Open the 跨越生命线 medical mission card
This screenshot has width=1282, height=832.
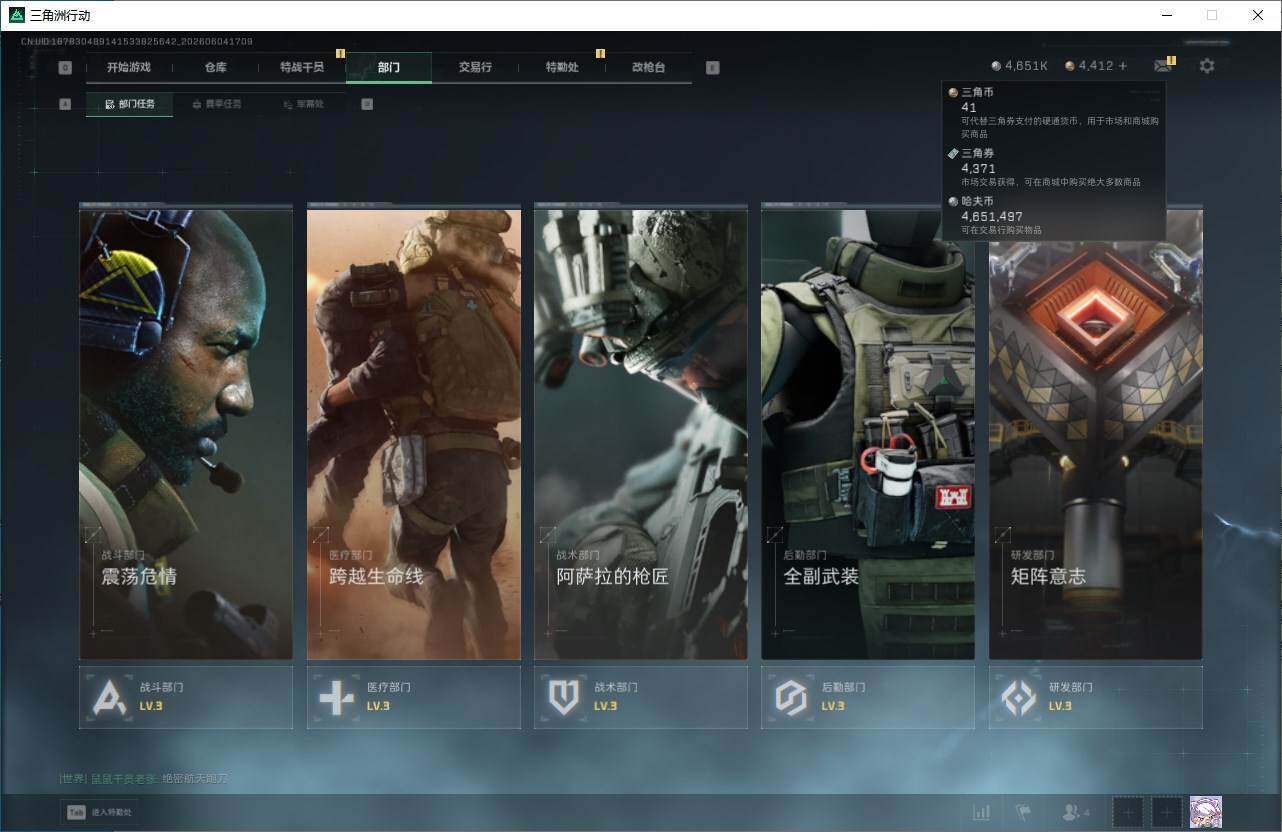click(413, 434)
